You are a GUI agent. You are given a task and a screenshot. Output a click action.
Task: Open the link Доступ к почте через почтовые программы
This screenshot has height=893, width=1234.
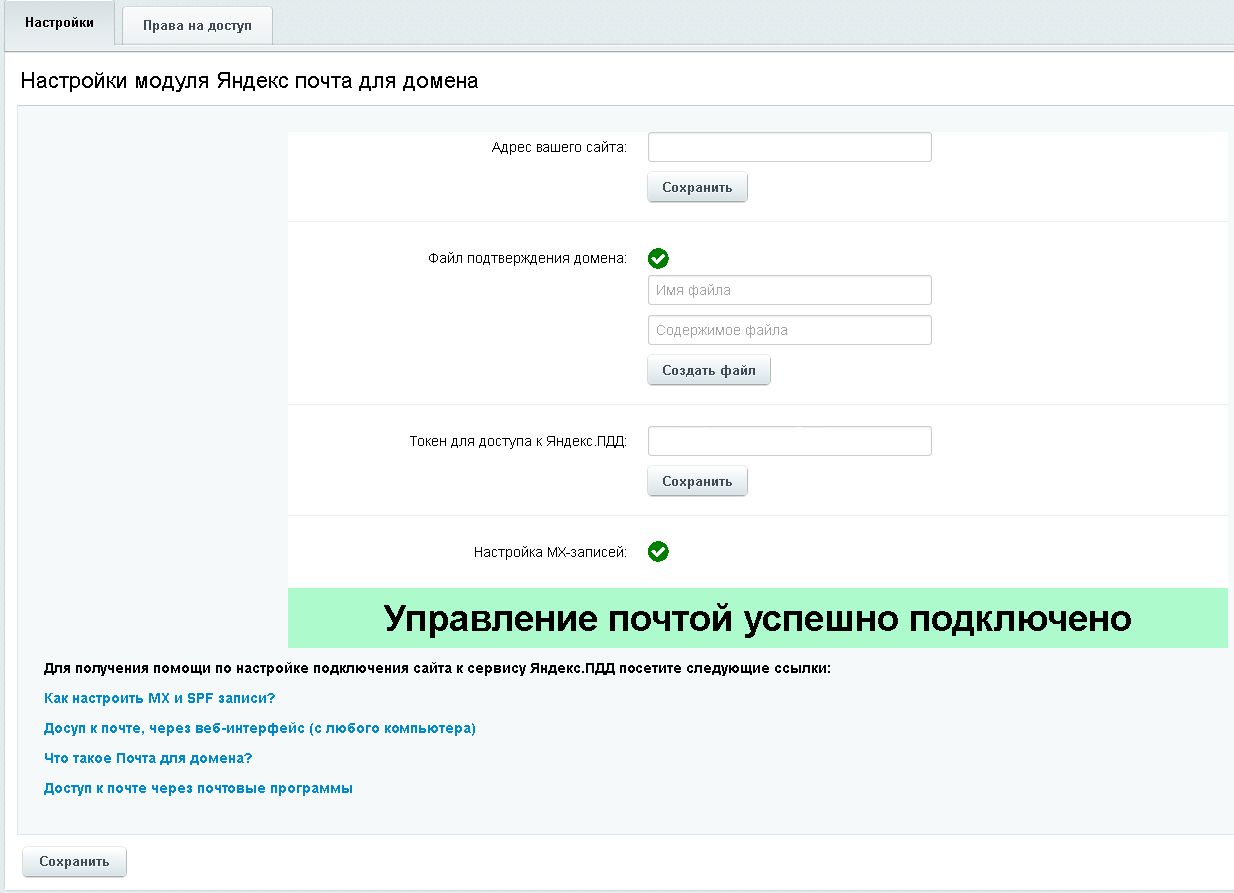(197, 787)
